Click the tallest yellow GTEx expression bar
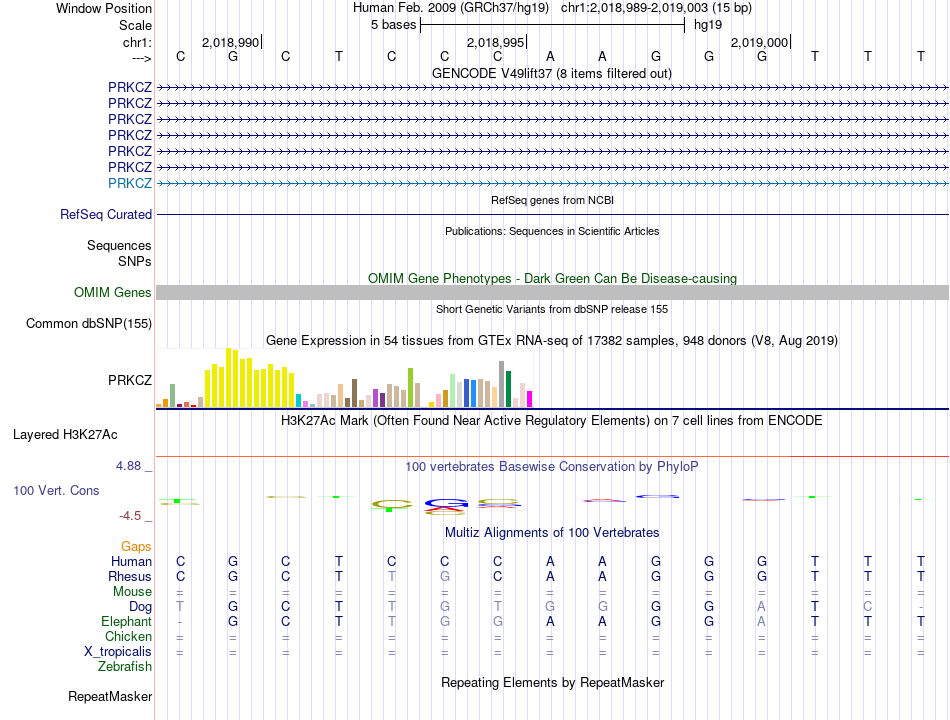This screenshot has width=950, height=720. (x=229, y=378)
